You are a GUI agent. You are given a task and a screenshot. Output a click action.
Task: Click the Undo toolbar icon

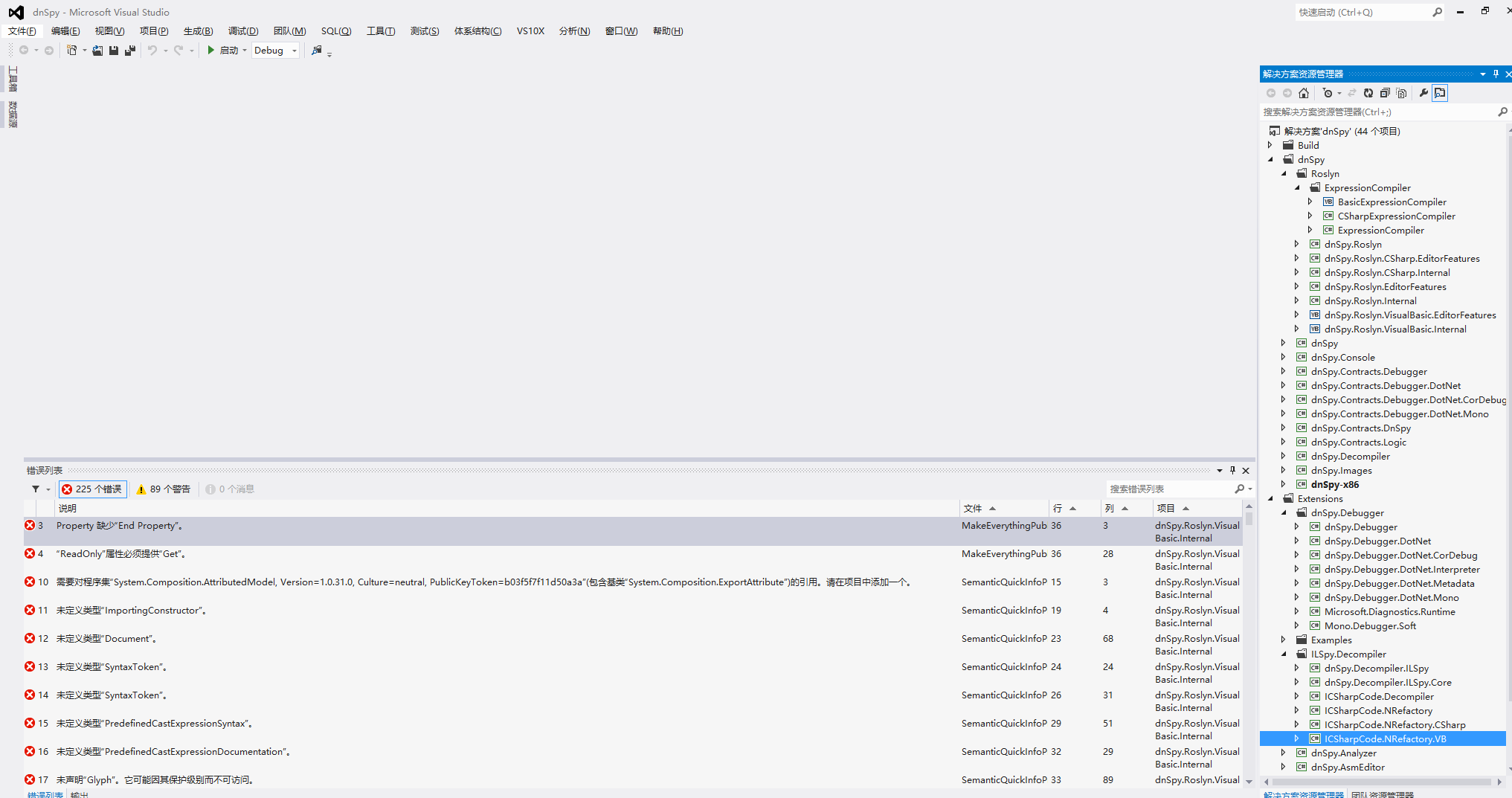tap(152, 50)
